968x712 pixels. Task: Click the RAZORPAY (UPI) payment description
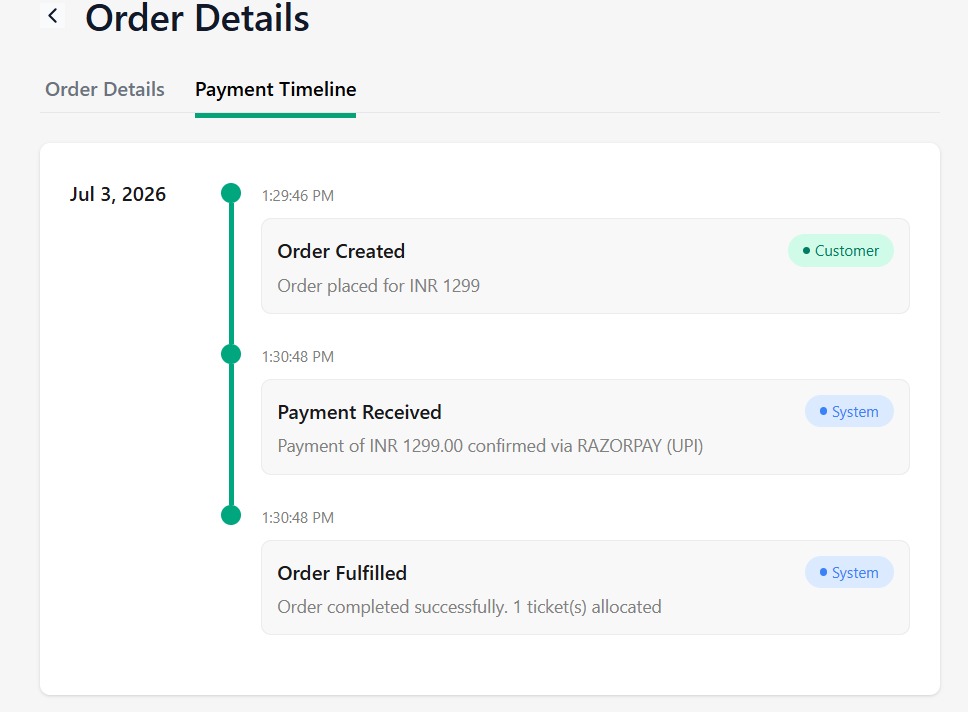(490, 446)
